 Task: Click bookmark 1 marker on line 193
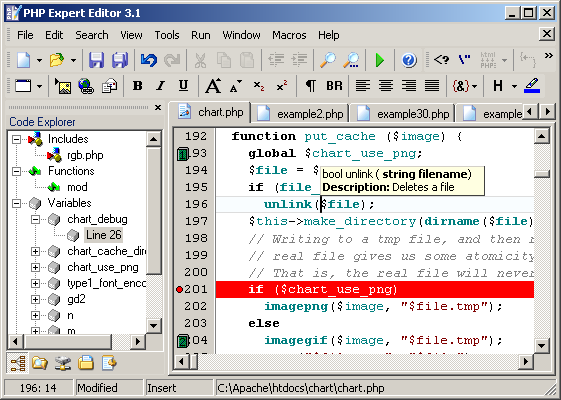click(183, 155)
